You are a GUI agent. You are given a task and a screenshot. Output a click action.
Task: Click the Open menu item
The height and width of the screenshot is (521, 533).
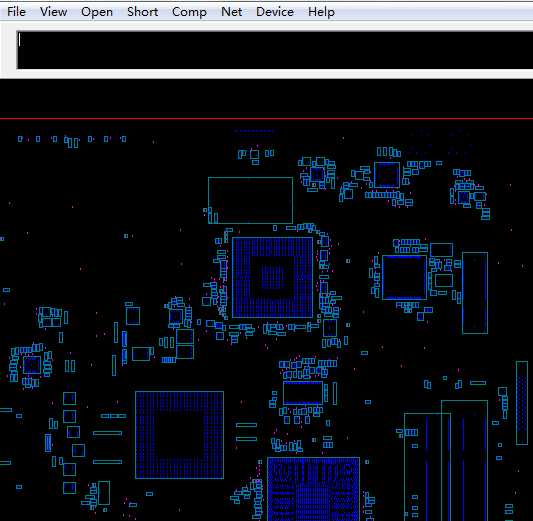coord(97,12)
